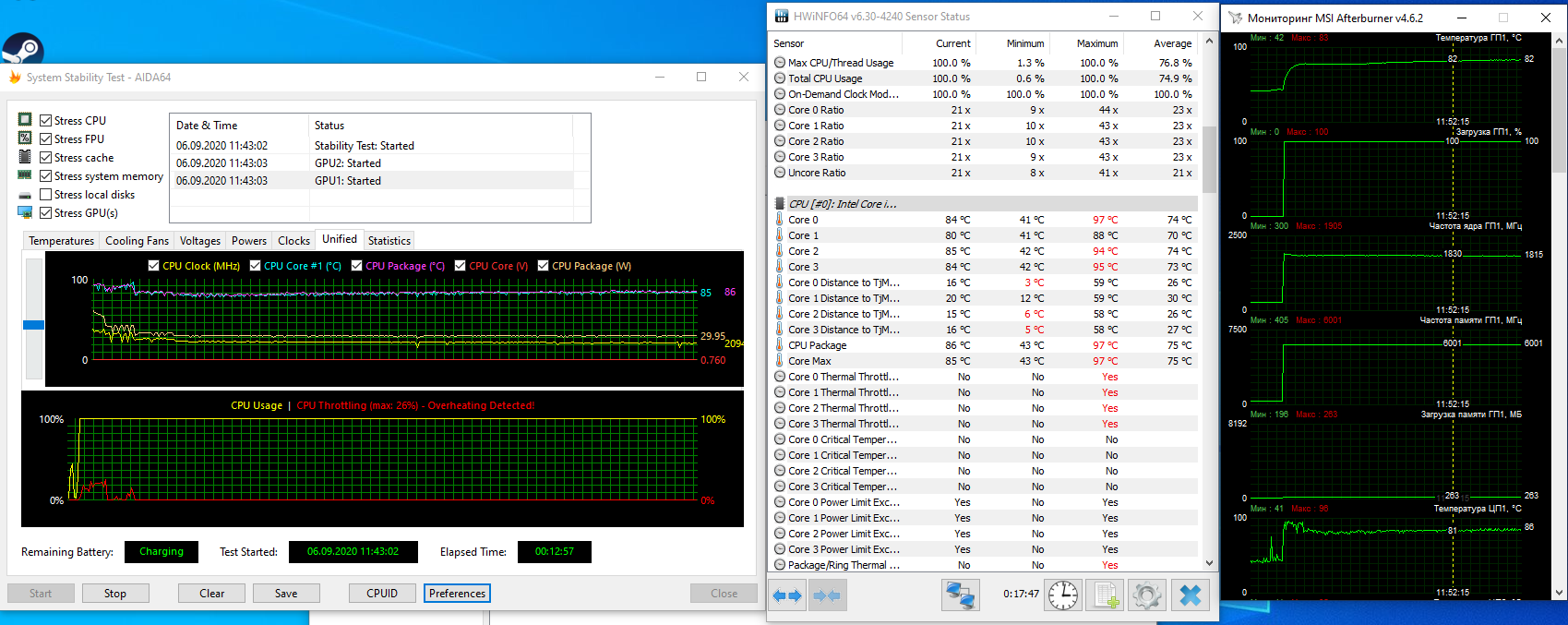The image size is (1568, 625).
Task: Open the Cooling Fans tab
Action: [137, 241]
